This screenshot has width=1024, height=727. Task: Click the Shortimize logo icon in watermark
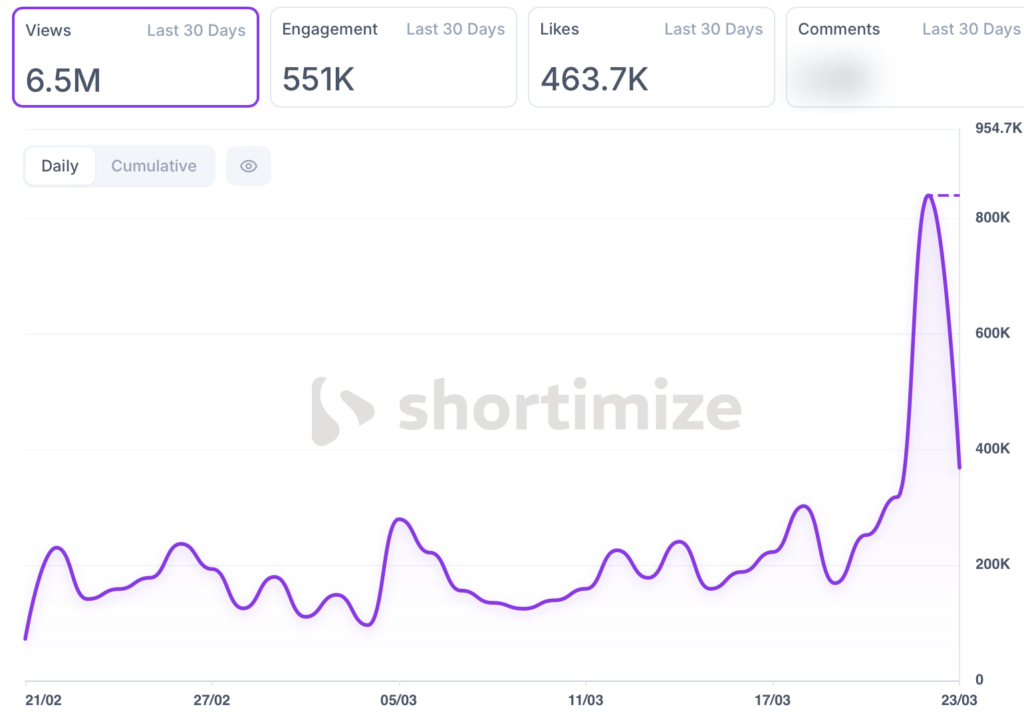341,410
